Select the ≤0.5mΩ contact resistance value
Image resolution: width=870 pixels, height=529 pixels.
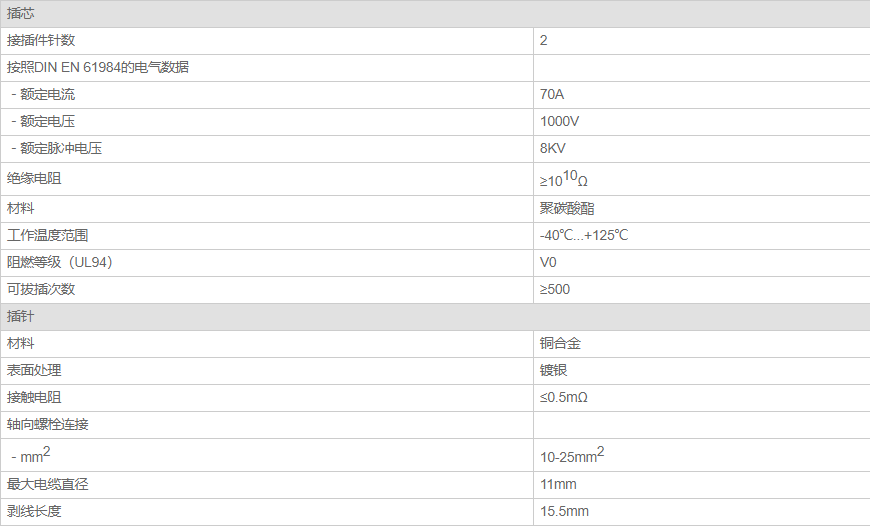coord(564,397)
